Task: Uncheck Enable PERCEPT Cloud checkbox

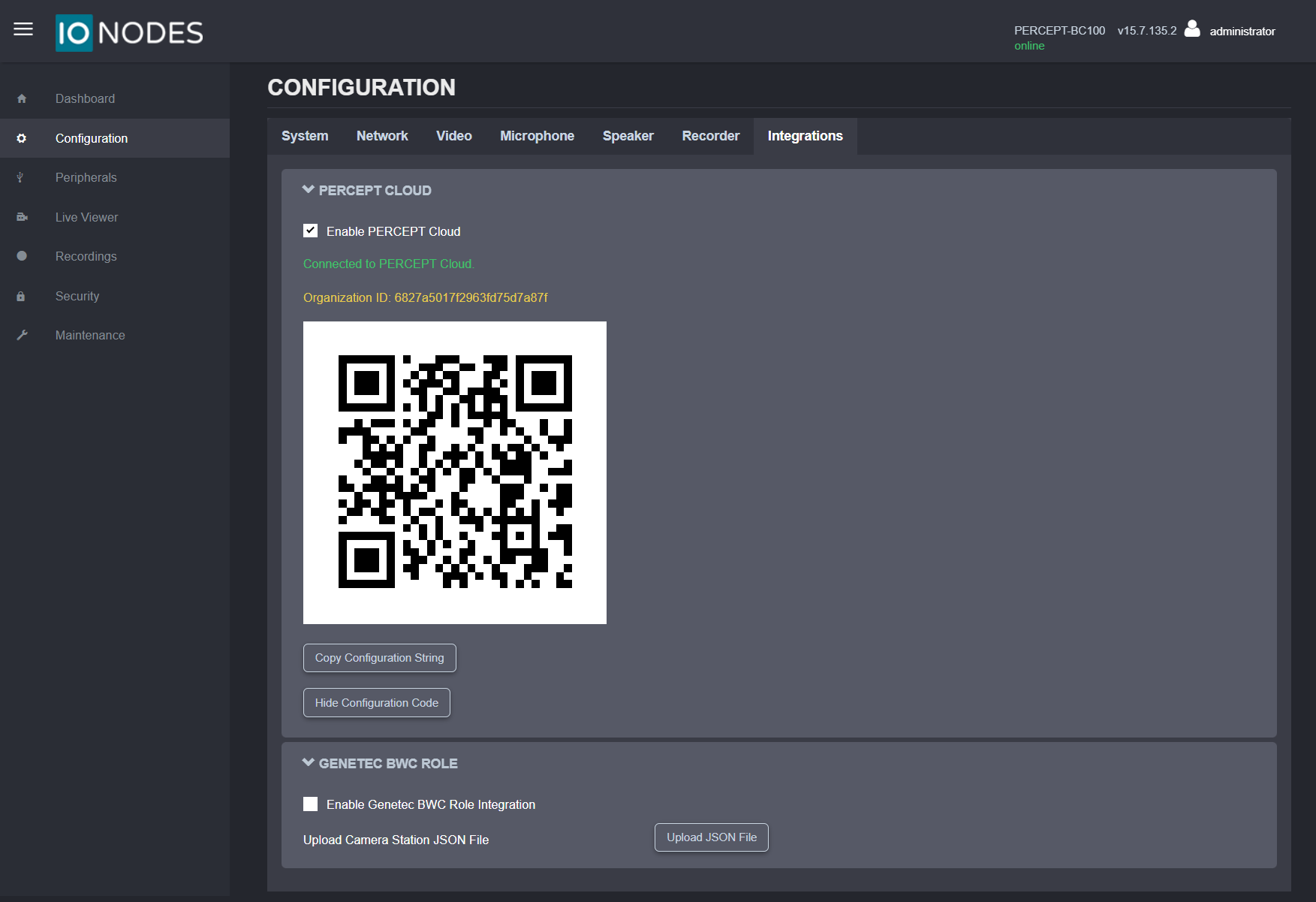Action: 310,231
